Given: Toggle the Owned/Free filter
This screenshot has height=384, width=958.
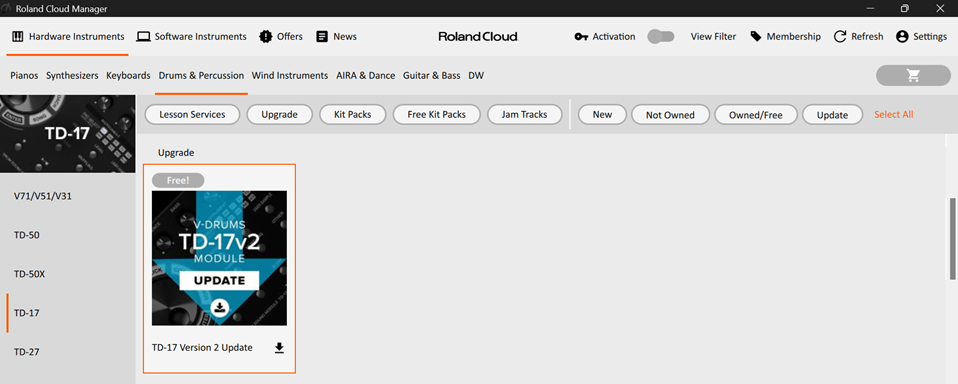Looking at the screenshot, I should point(756,115).
